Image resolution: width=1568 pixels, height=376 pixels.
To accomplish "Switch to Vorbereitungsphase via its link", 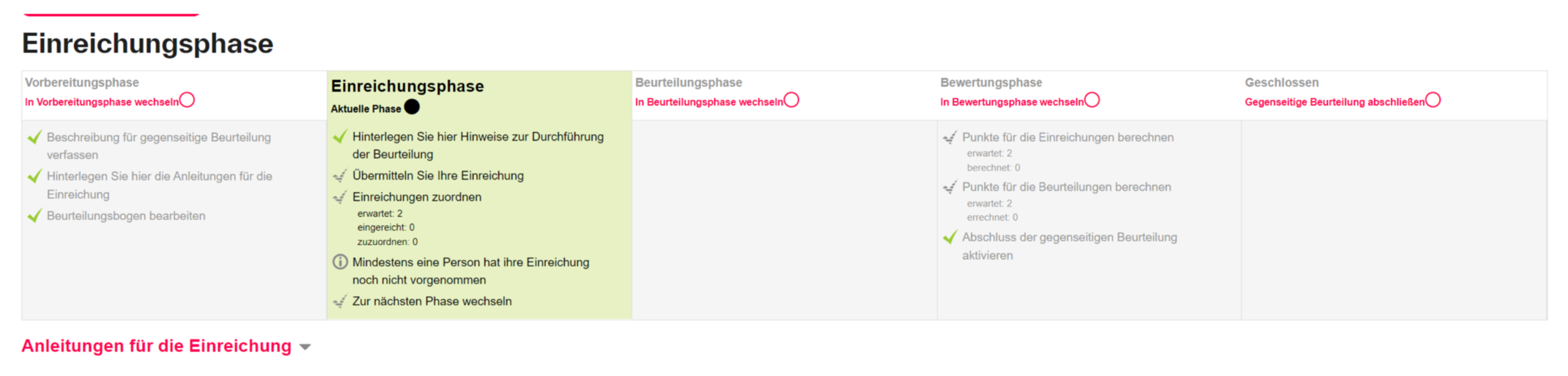I will pyautogui.click(x=102, y=102).
